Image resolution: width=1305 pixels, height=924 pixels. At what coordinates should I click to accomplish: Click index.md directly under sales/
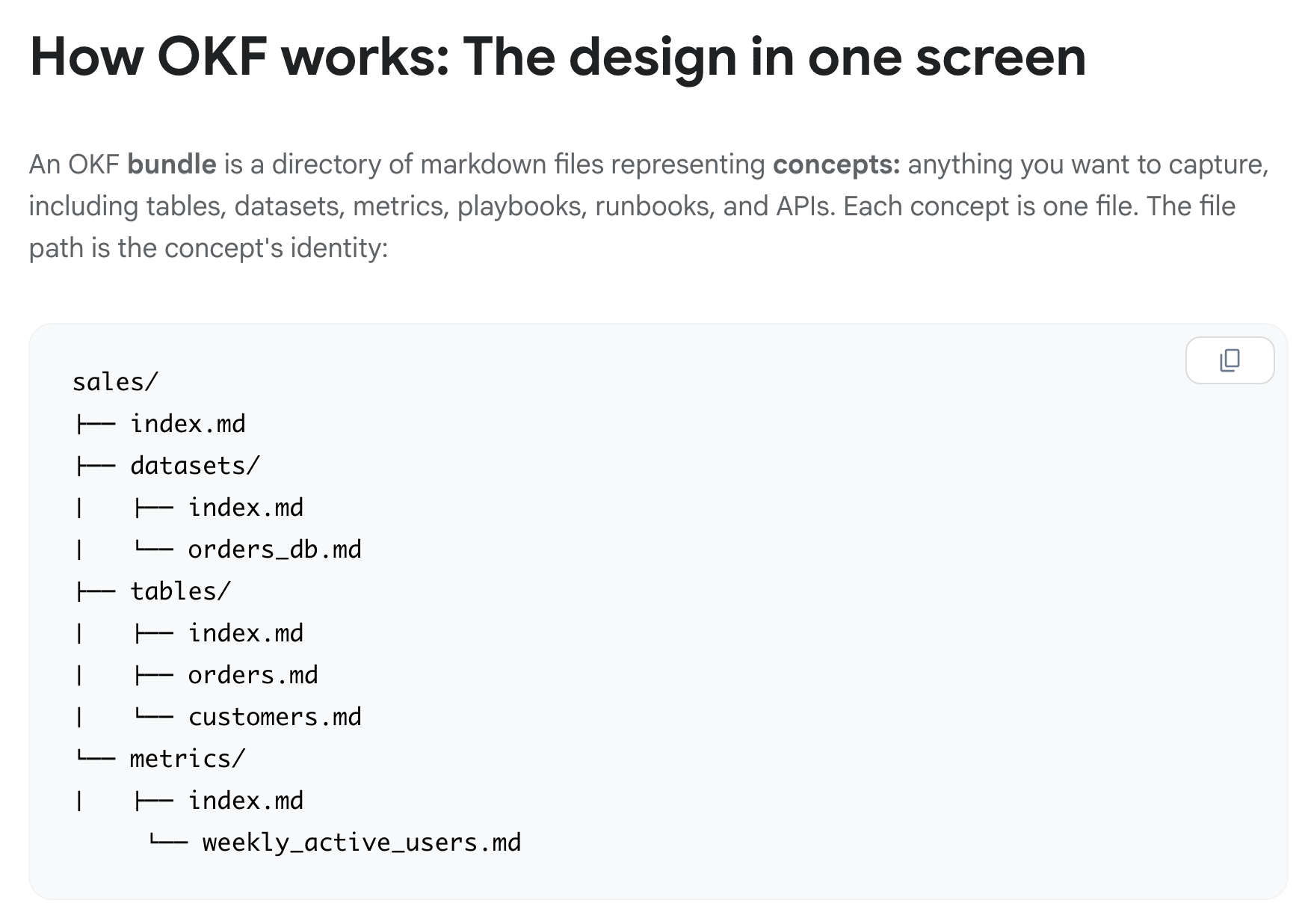[x=188, y=424]
